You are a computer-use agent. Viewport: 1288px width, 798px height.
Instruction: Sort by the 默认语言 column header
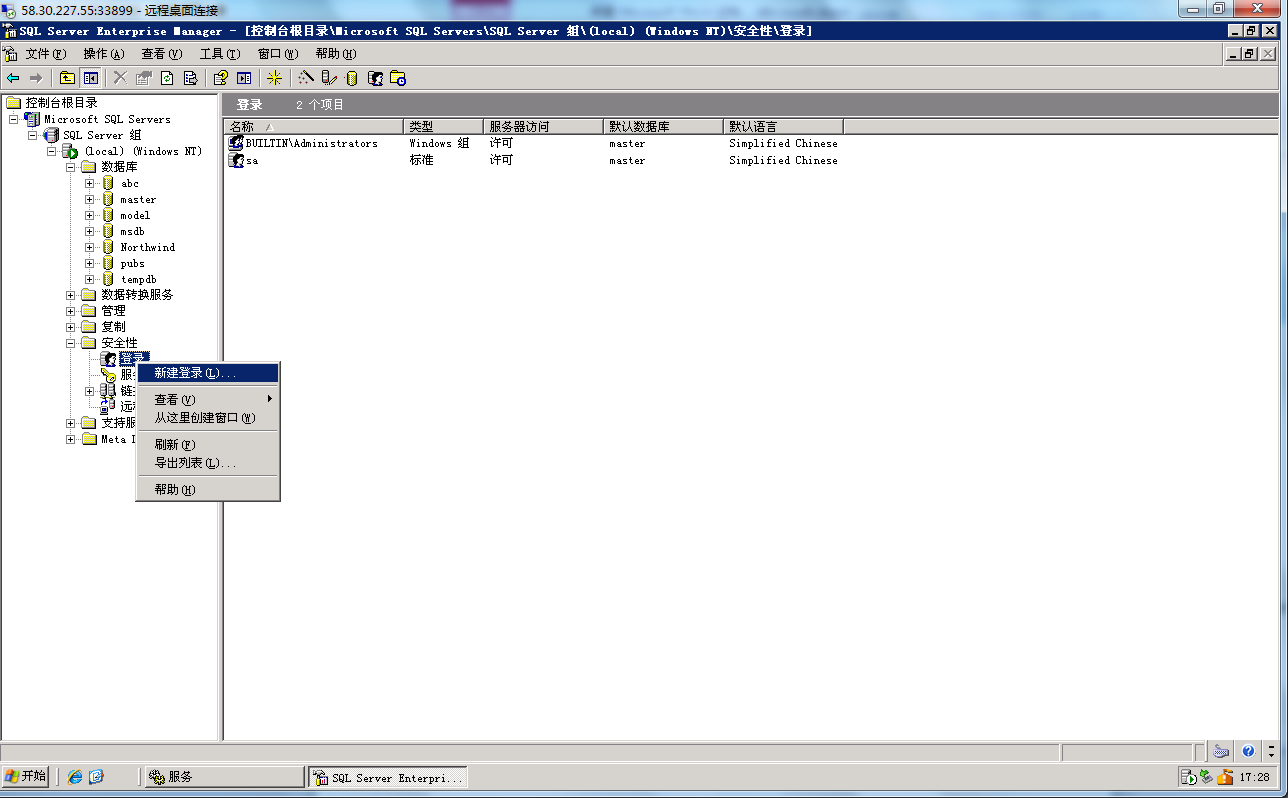click(x=783, y=127)
